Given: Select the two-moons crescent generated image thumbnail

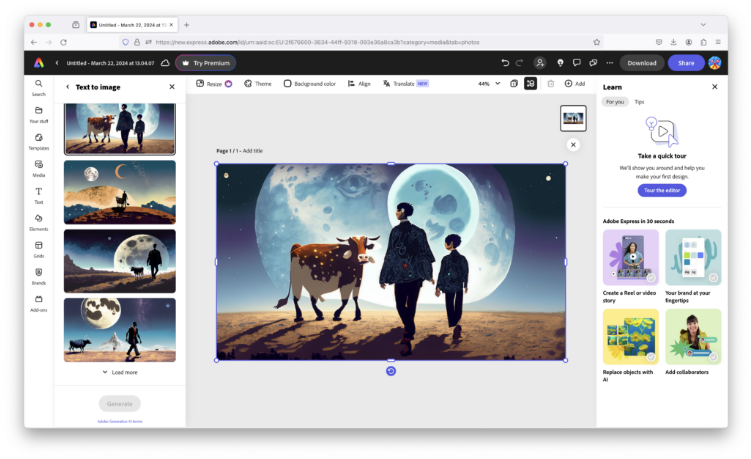Looking at the screenshot, I should (119, 192).
